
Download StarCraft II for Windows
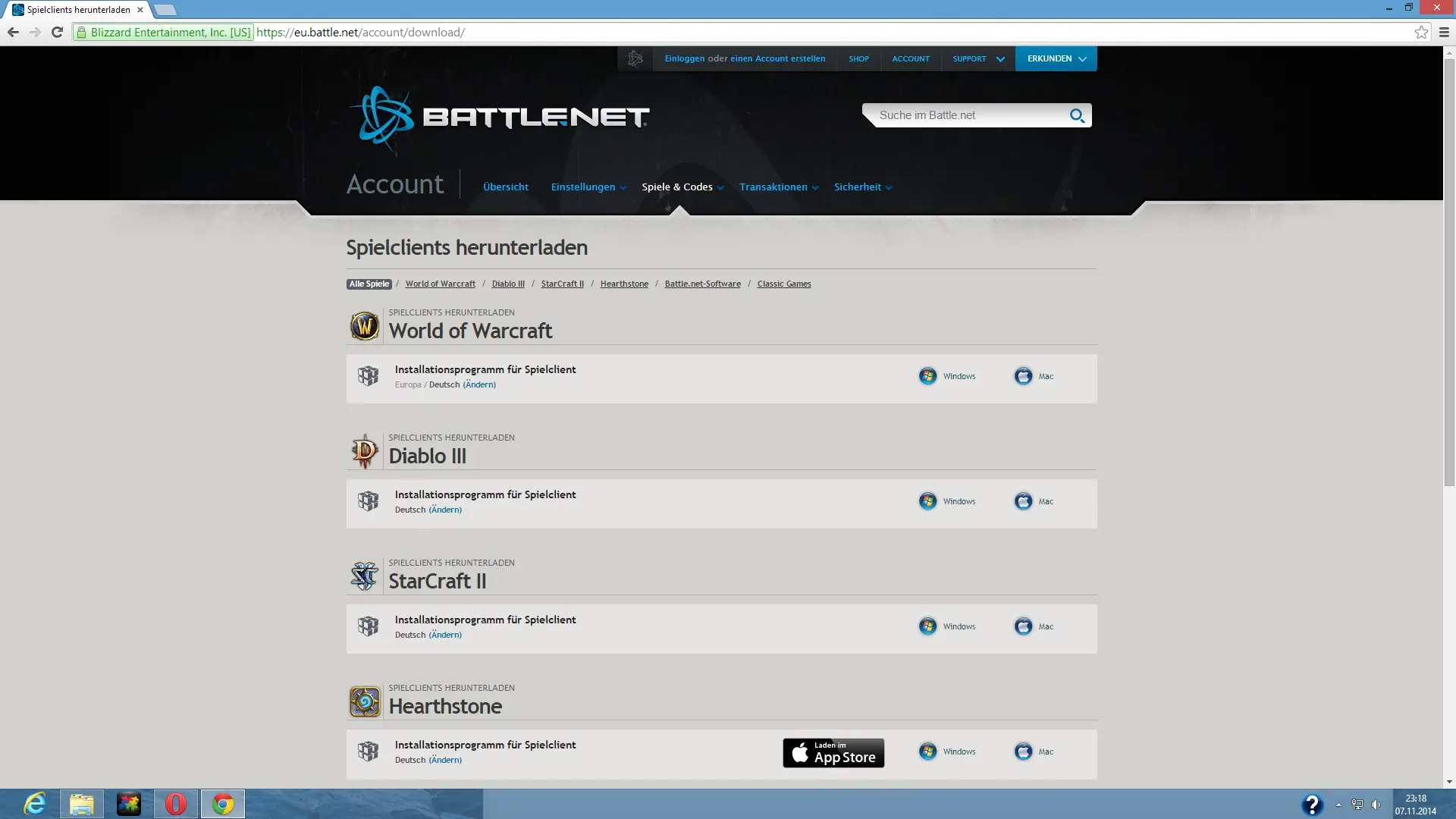tap(947, 626)
